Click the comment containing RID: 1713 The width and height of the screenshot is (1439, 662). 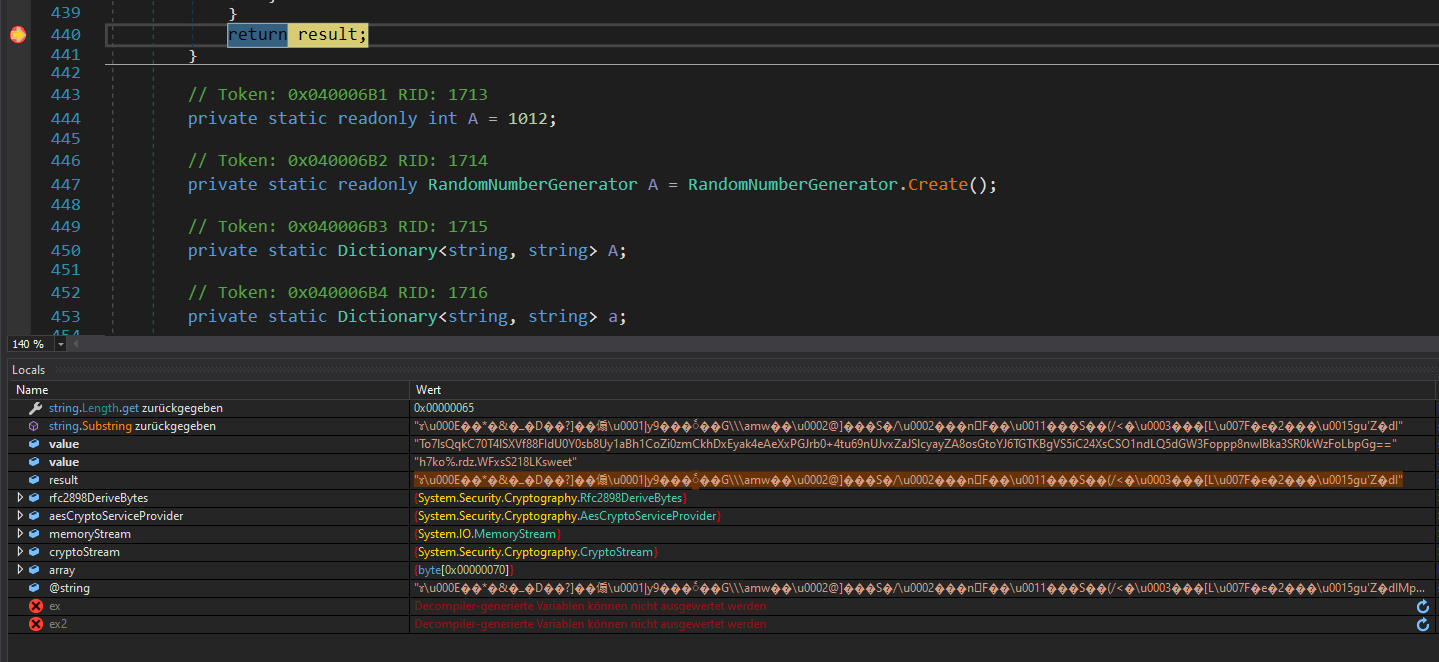click(338, 95)
